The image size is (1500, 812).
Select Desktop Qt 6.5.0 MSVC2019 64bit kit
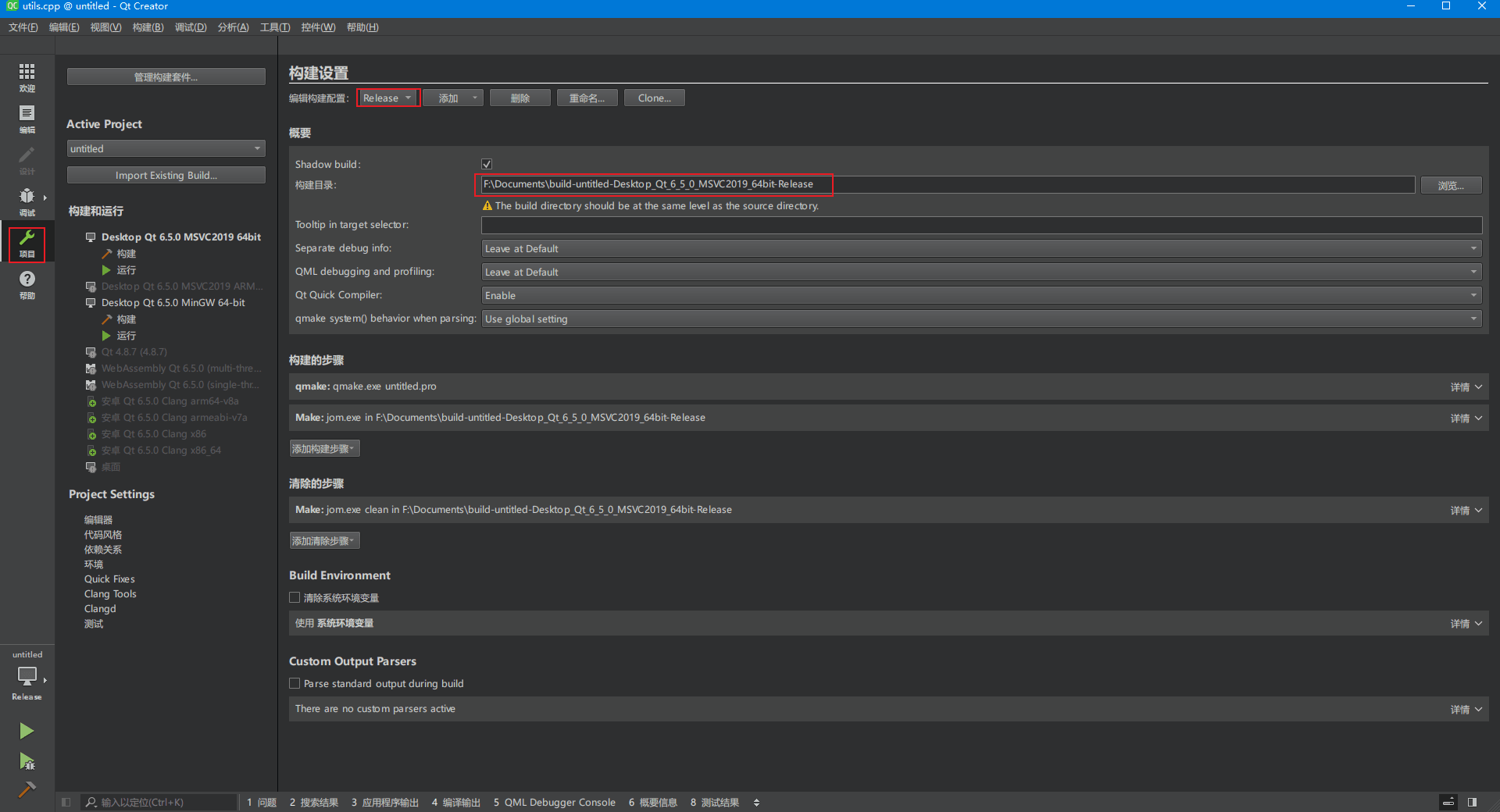pos(180,237)
